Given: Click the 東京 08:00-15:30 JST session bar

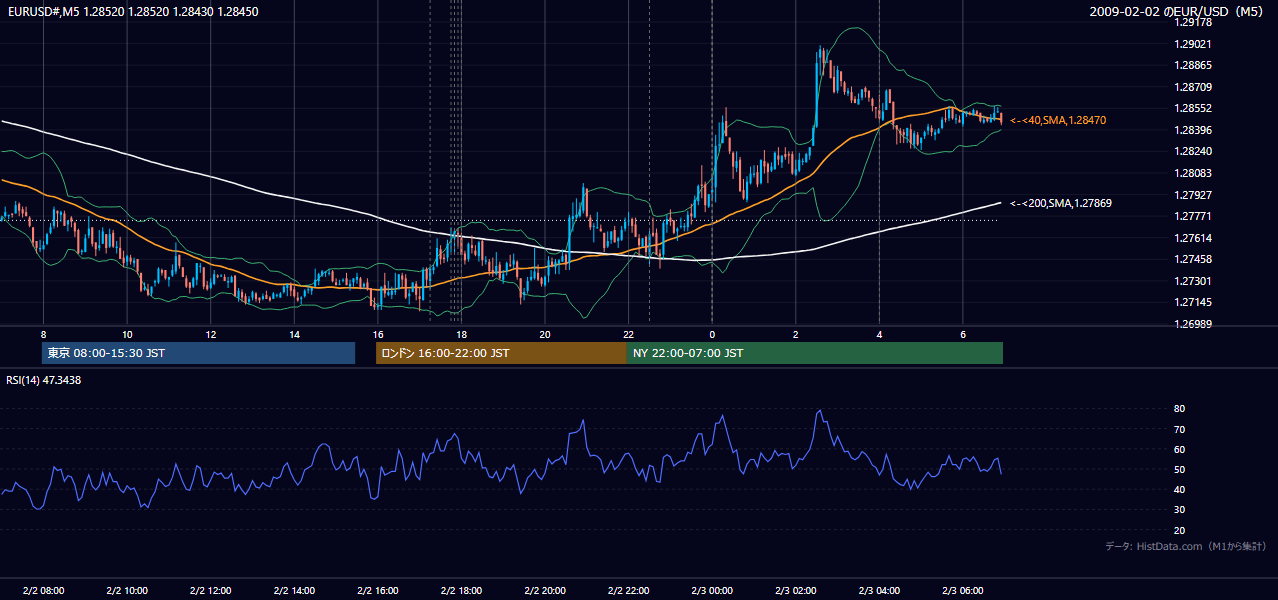Looking at the screenshot, I should pyautogui.click(x=198, y=353).
